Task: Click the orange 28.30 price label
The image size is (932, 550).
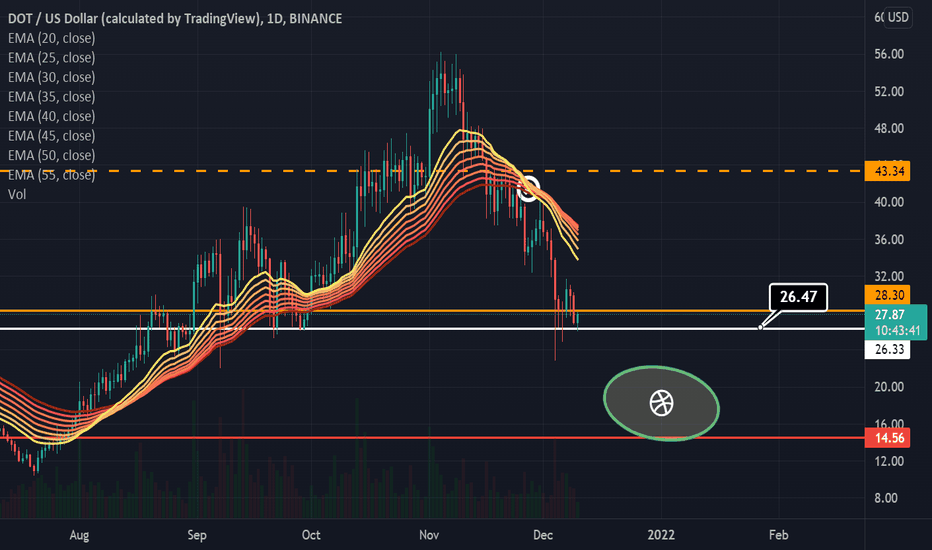Action: click(x=889, y=295)
